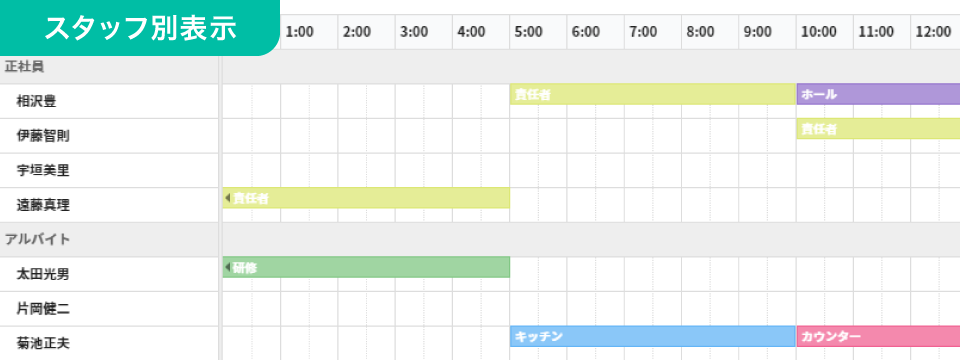Image resolution: width=960 pixels, height=360 pixels.
Task: Select 菊池正夫's pink カウンター shift
Action: coord(878,336)
